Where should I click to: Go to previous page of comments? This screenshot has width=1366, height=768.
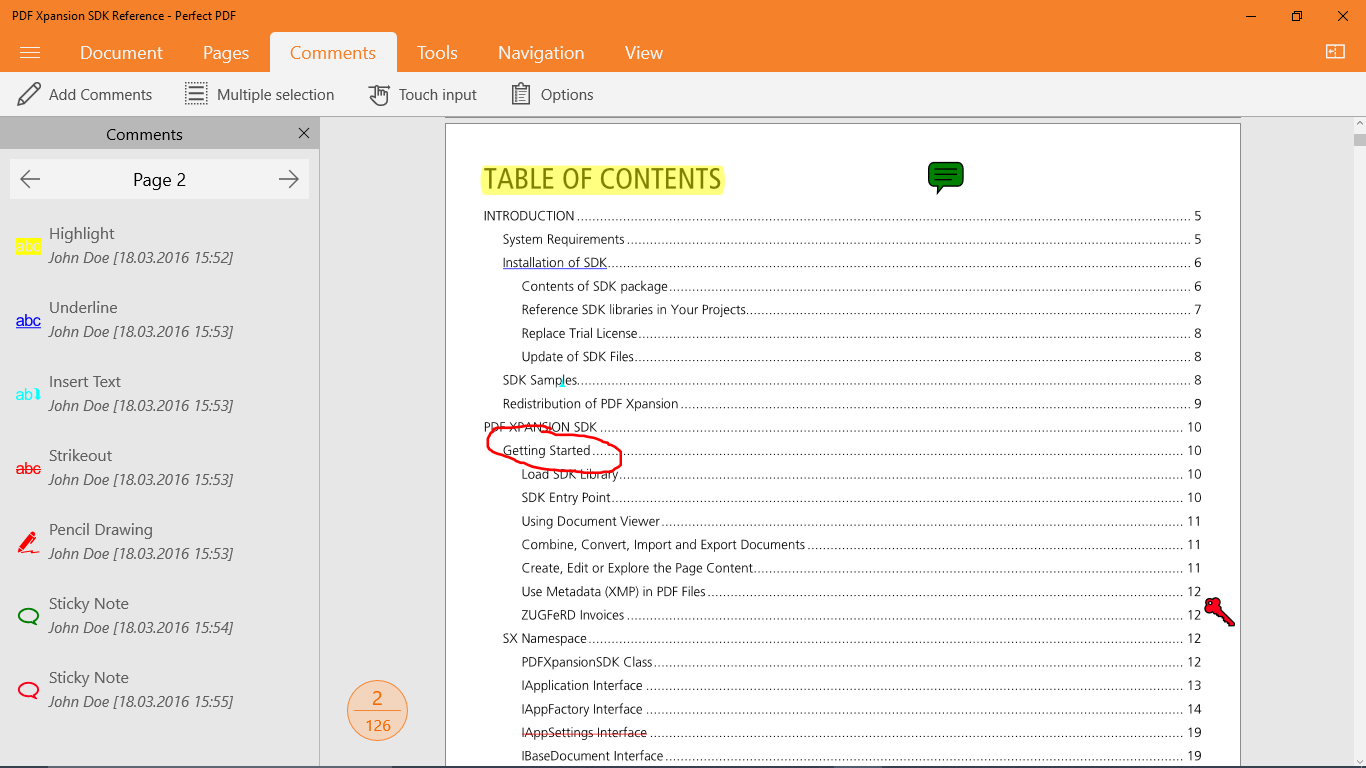(x=30, y=179)
